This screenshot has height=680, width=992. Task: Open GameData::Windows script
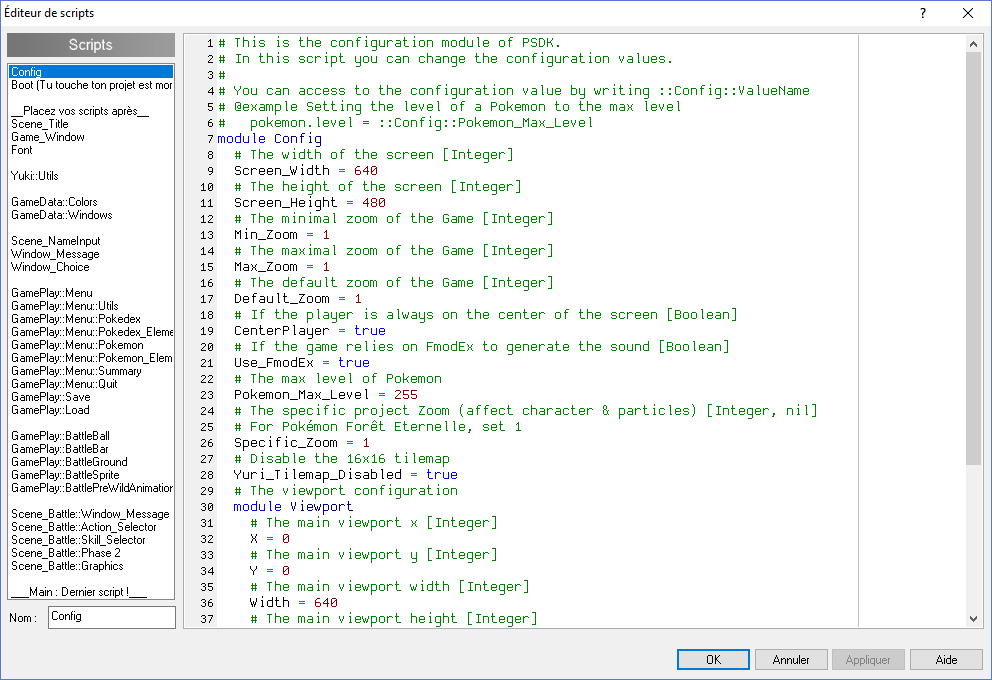91,214
